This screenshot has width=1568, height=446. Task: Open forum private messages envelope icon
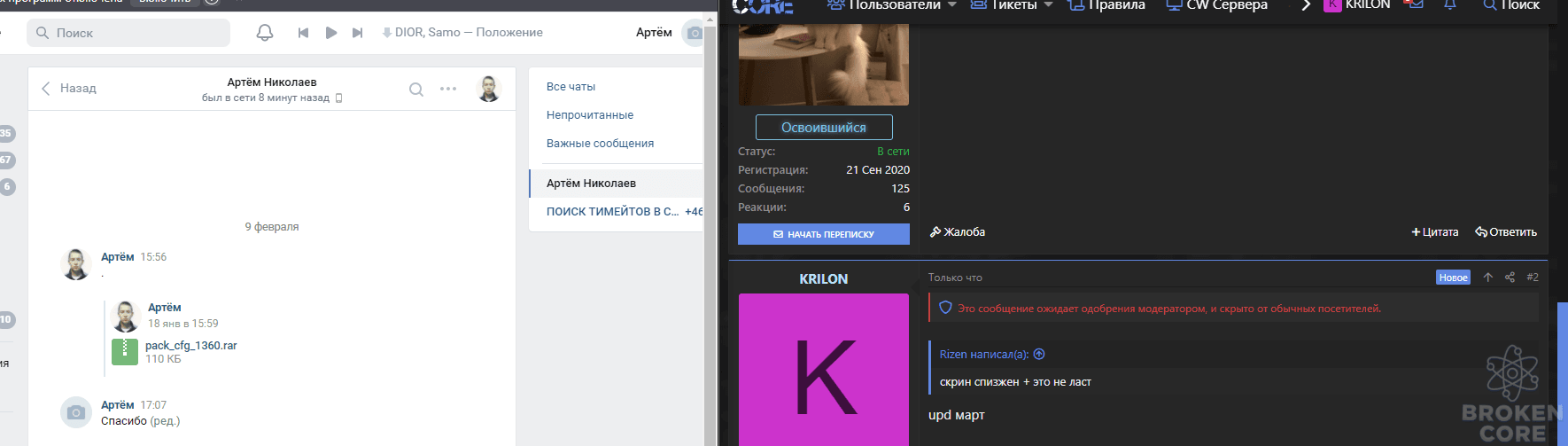[x=1415, y=4]
